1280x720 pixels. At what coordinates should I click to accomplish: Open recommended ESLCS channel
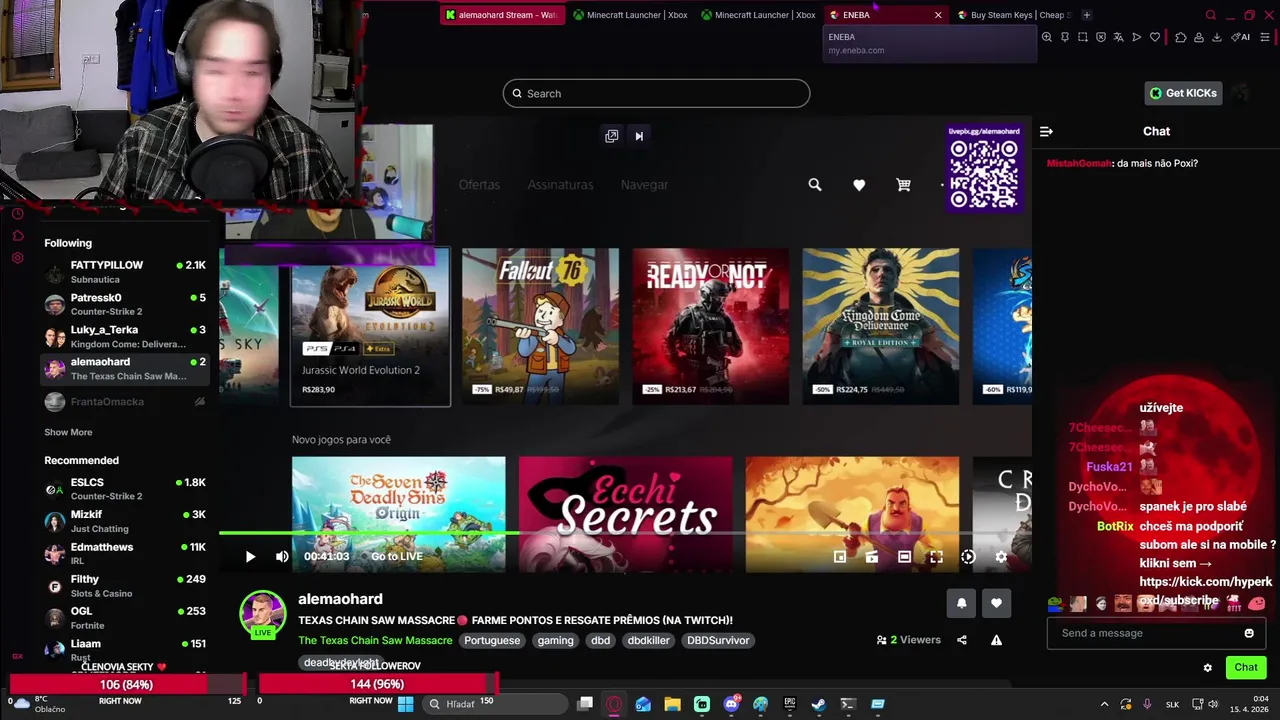click(124, 489)
